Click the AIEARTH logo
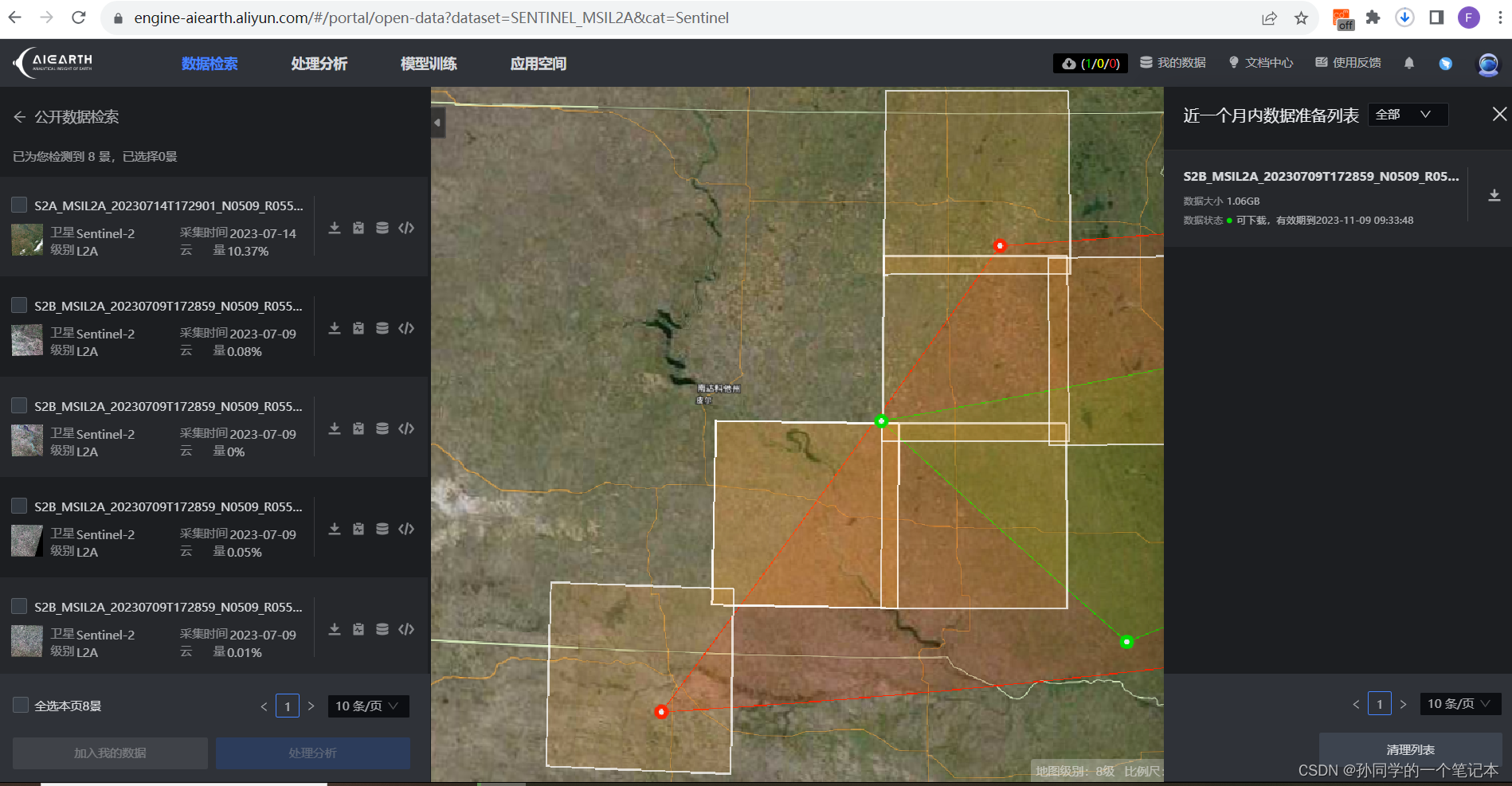Screen dimensions: 1512x786 [x=53, y=63]
